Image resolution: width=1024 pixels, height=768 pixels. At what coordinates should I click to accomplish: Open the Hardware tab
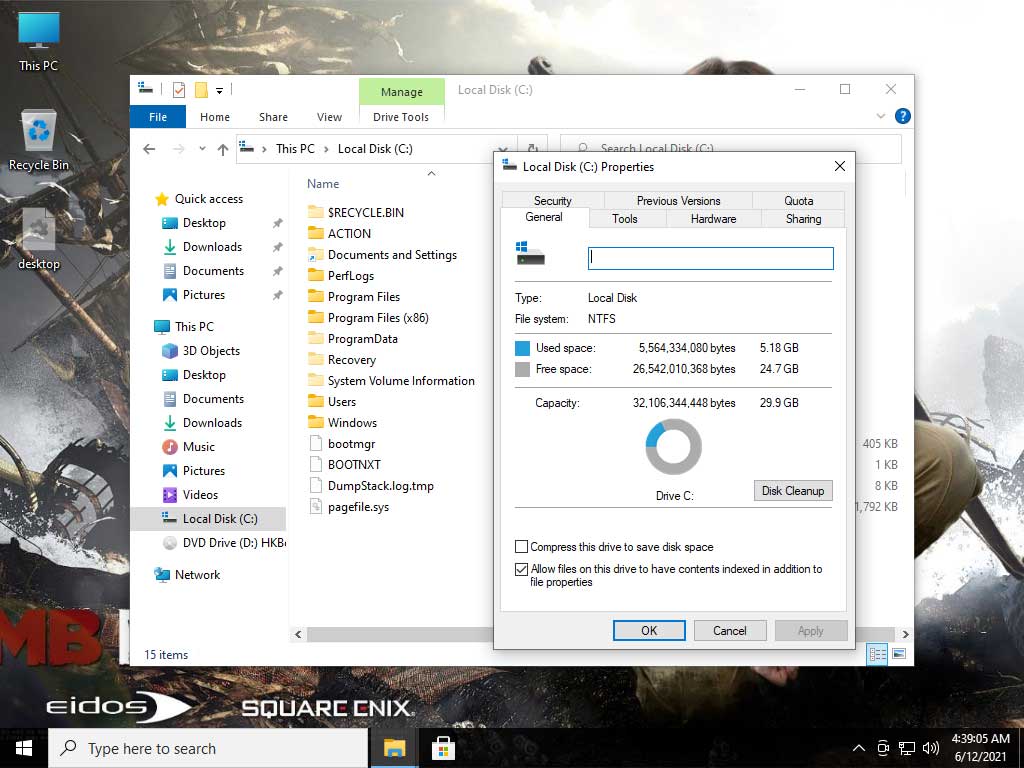[713, 219]
